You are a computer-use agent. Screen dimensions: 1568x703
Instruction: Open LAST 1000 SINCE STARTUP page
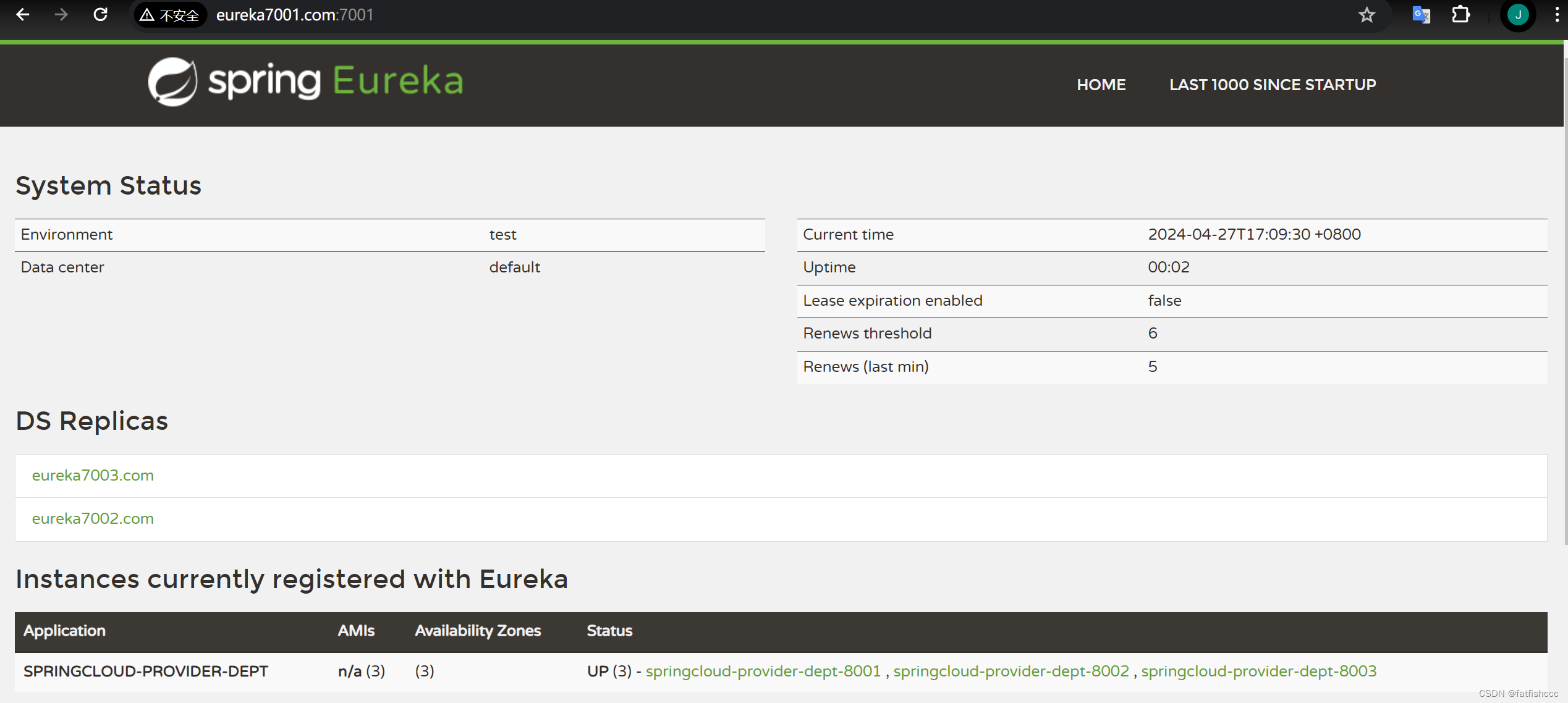(1272, 85)
